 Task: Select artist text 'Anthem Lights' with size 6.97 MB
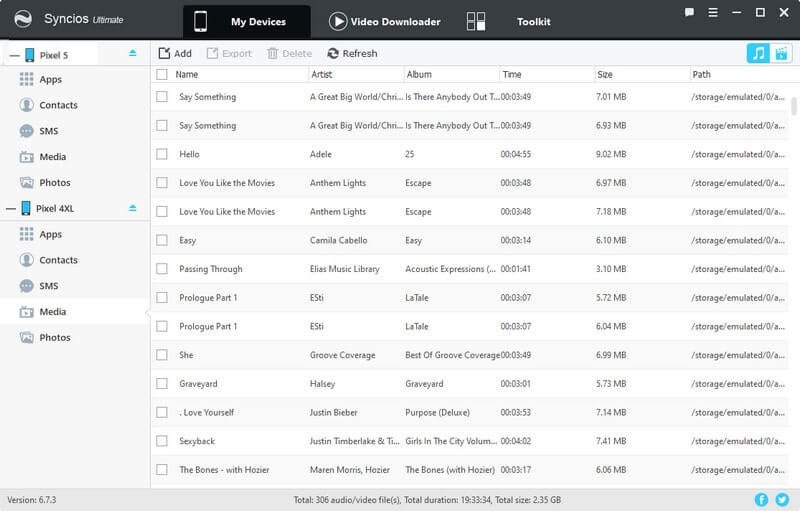point(338,183)
